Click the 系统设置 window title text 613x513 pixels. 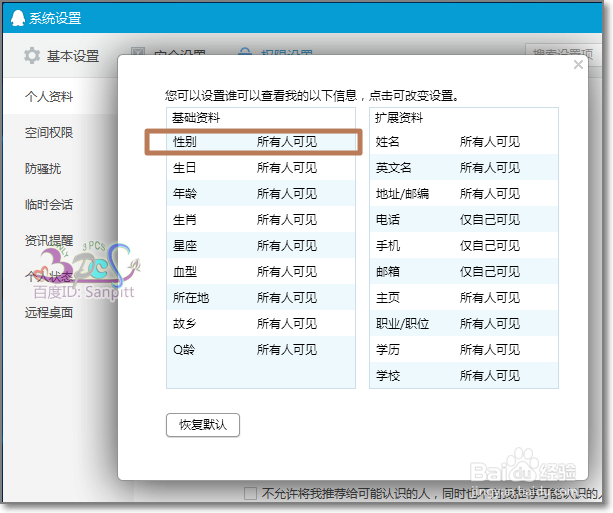pyautogui.click(x=55, y=18)
